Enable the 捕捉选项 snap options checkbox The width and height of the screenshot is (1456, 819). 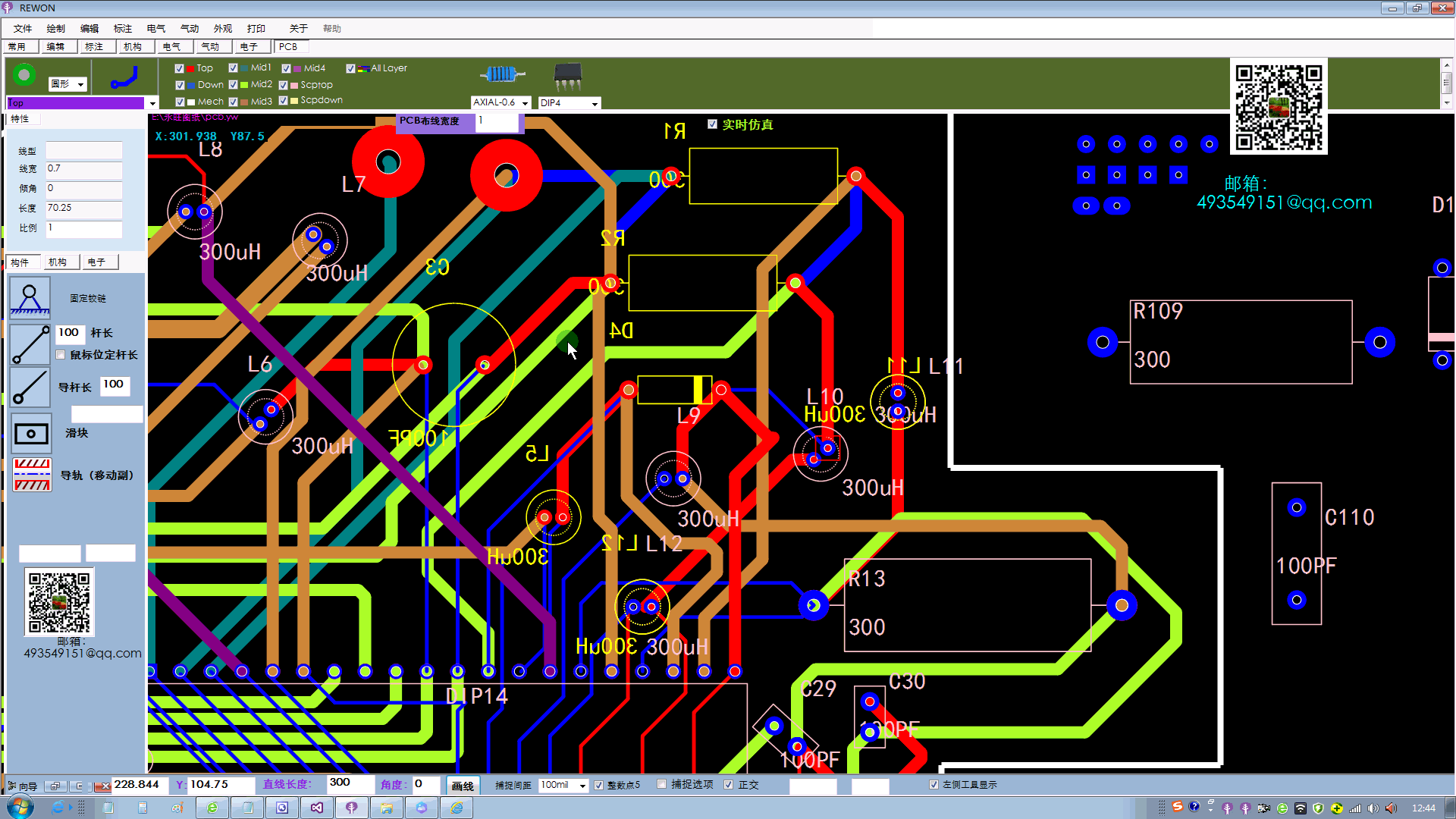click(x=661, y=784)
